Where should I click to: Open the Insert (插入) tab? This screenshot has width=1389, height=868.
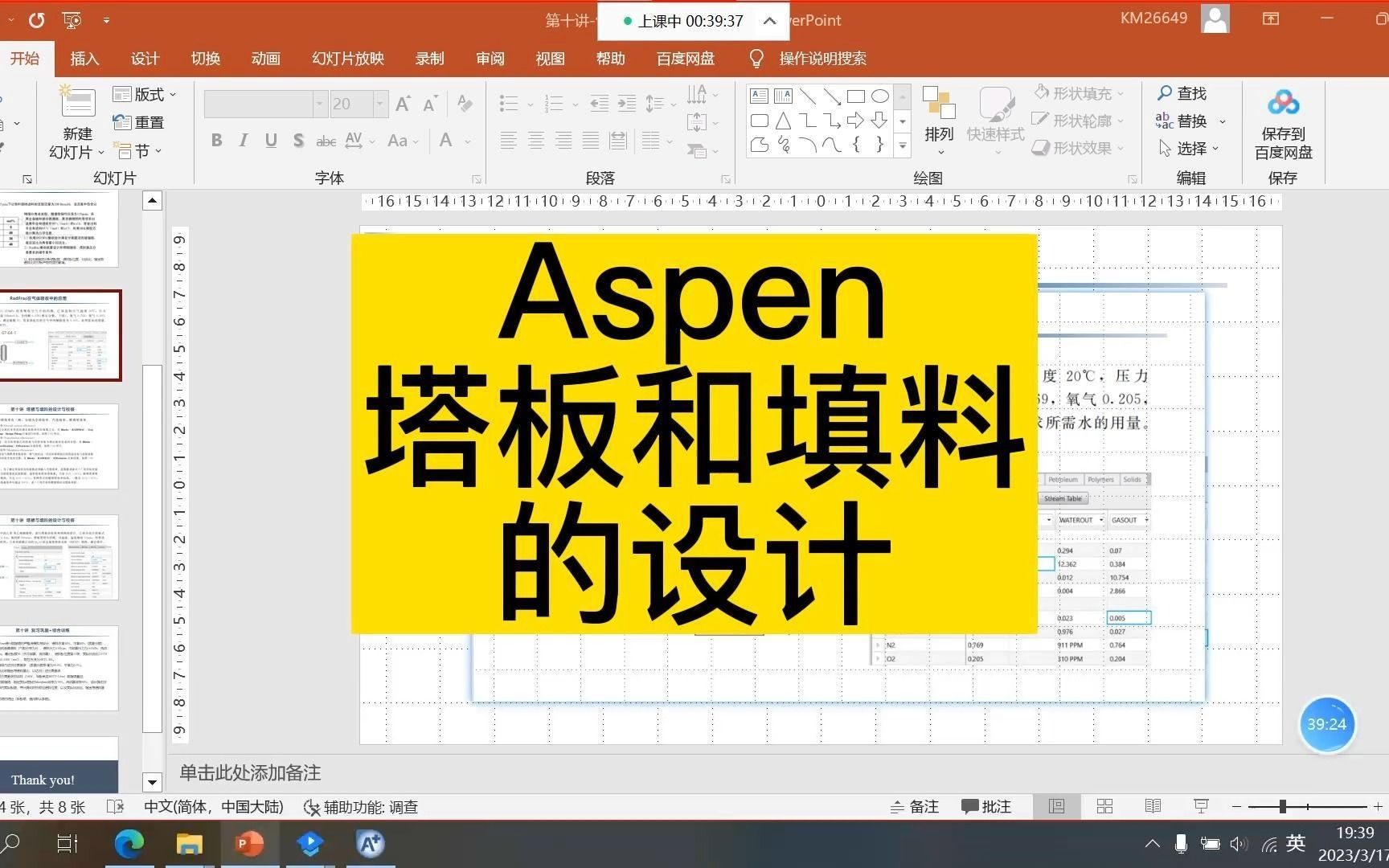click(84, 58)
